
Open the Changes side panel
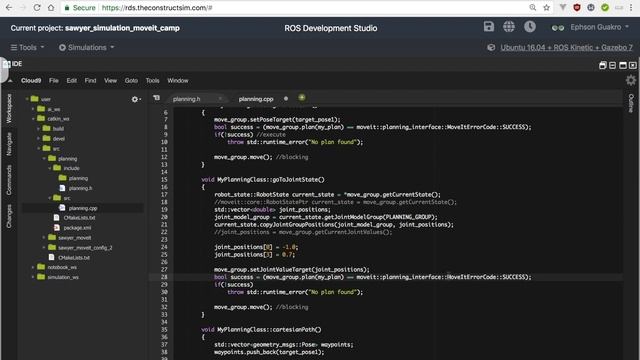click(9, 216)
